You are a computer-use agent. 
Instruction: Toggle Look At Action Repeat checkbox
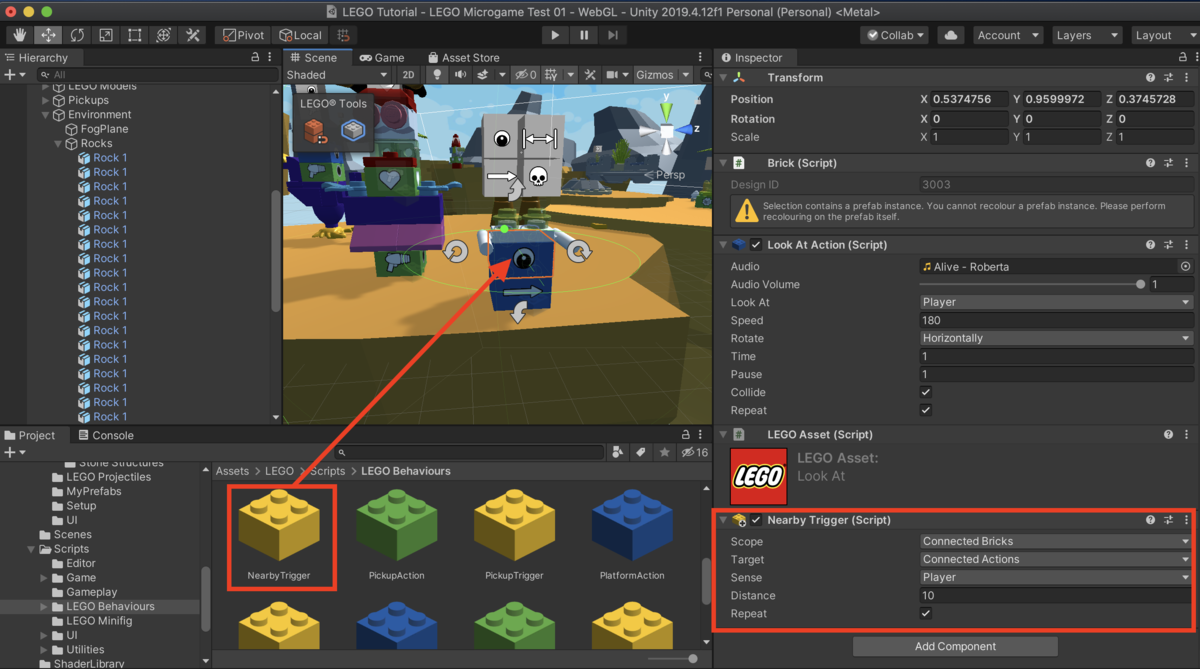click(926, 411)
